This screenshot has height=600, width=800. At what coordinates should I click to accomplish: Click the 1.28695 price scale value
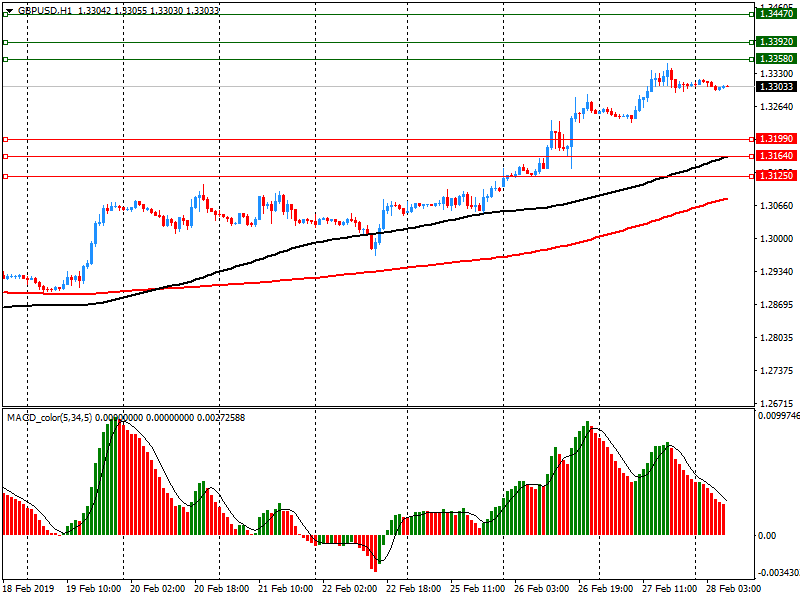pos(777,305)
